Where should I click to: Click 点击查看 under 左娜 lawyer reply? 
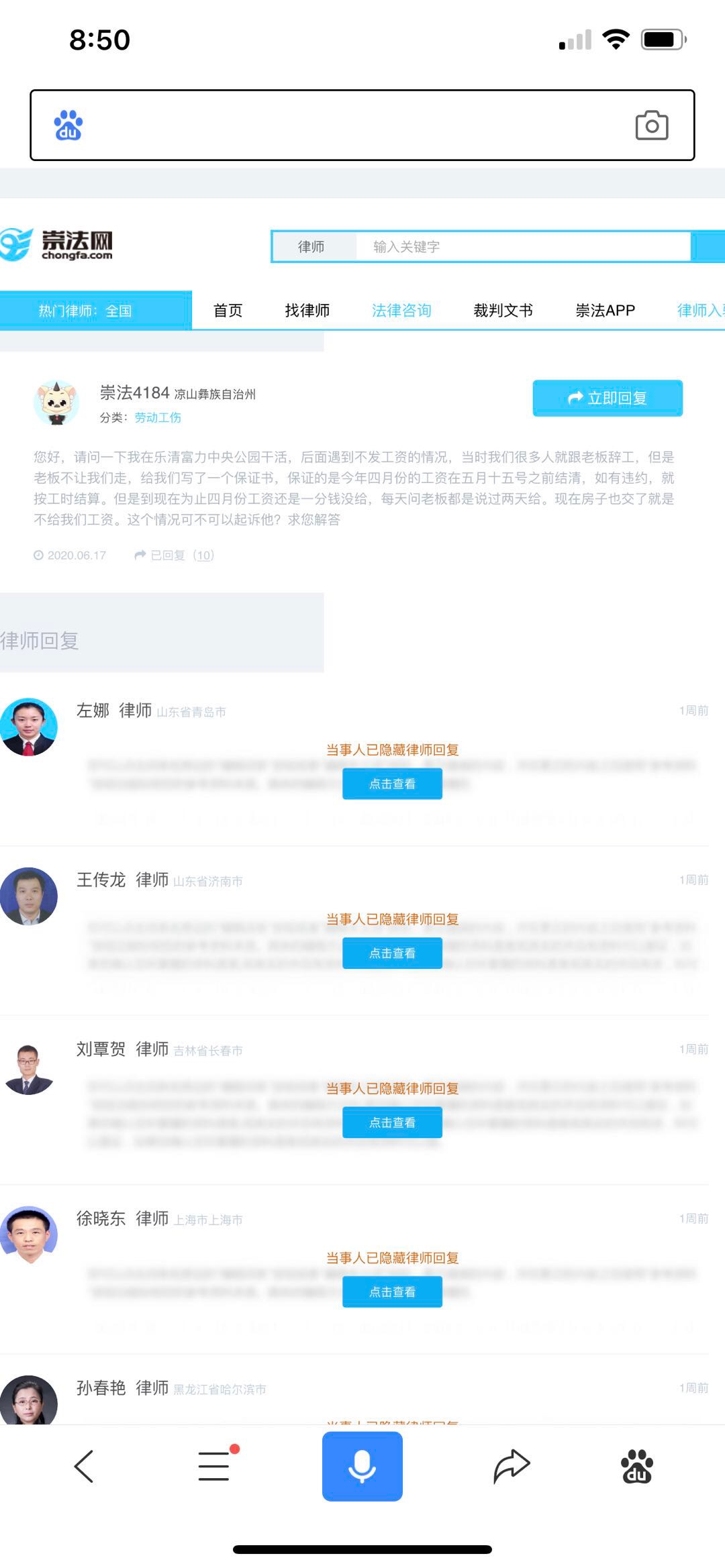pos(392,784)
